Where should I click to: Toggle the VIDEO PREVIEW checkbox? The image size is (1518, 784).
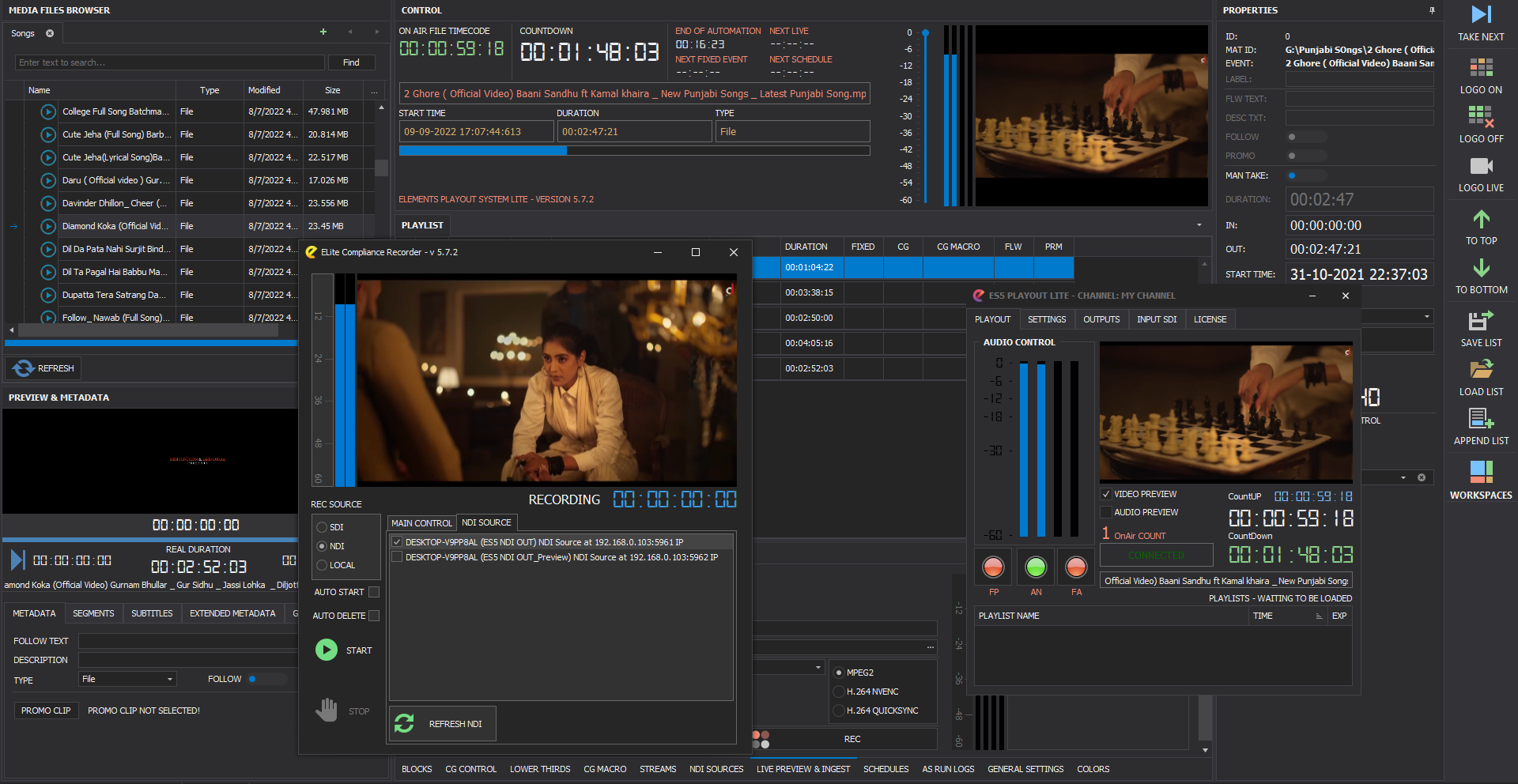tap(1106, 494)
